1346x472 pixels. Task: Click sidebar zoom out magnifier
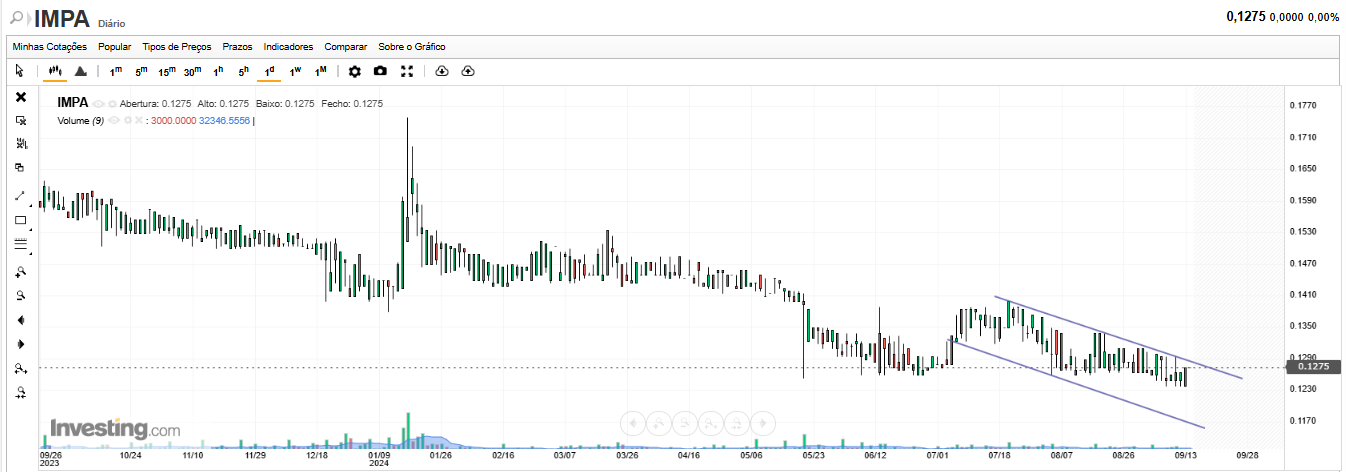pos(20,295)
